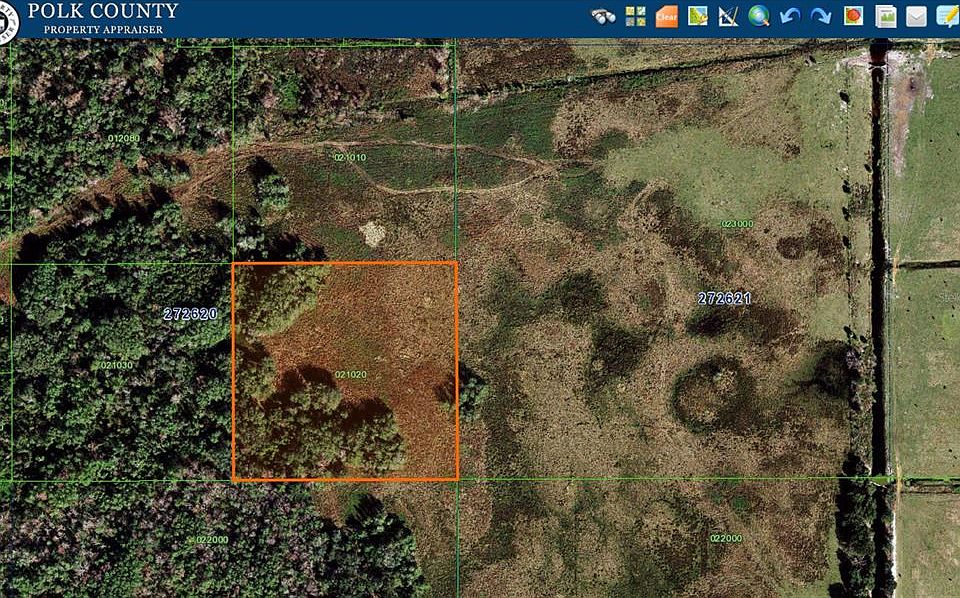This screenshot has height=598, width=960.
Task: Click the county seal logo
Action: click(x=8, y=22)
